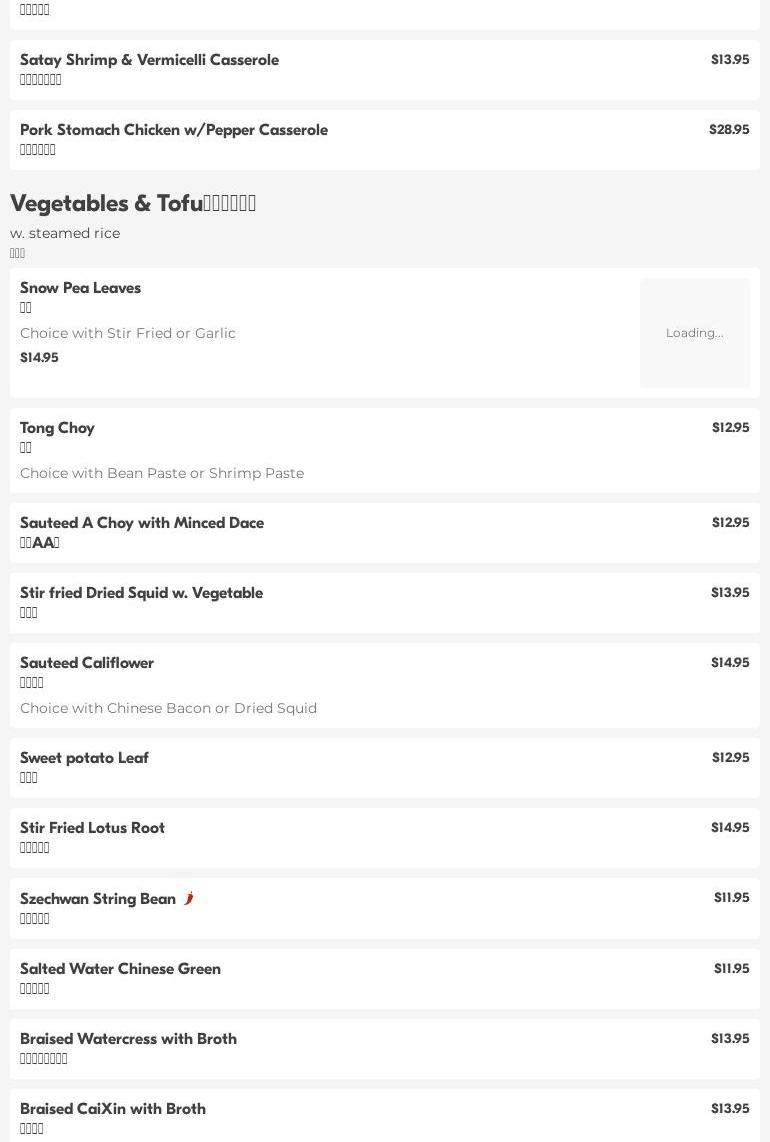Open Pork Stomach Chicken w/Pepper Casserole
This screenshot has width=770, height=1142.
pyautogui.click(x=174, y=130)
